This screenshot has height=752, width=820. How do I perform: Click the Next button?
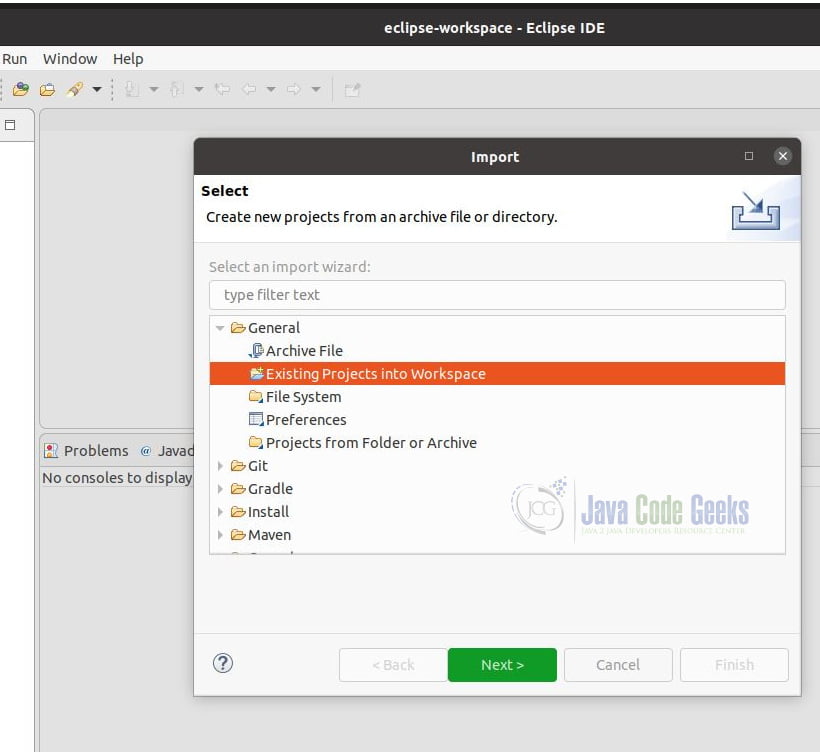[502, 664]
